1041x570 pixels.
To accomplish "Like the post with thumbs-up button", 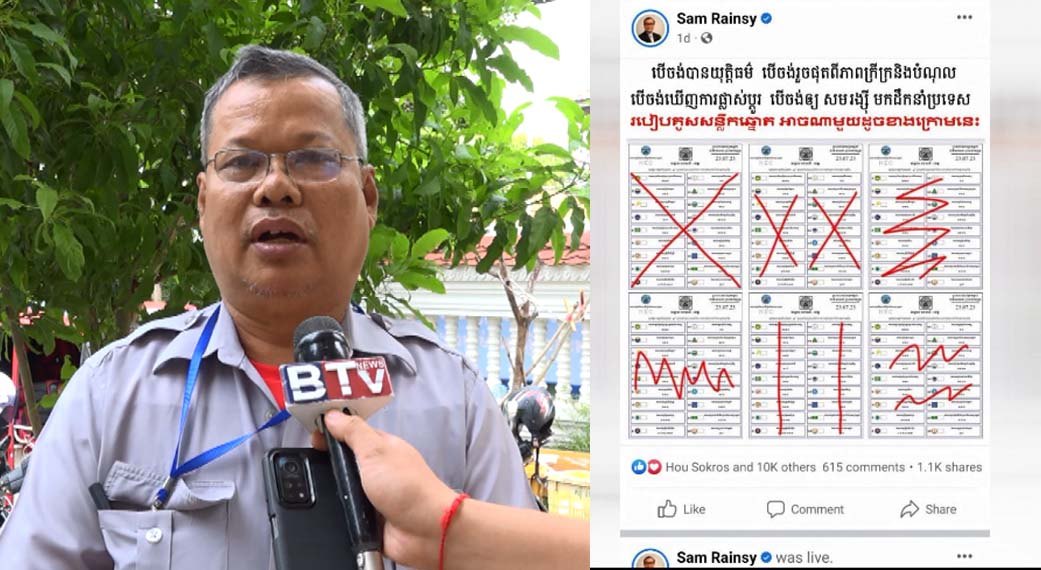I will [681, 510].
